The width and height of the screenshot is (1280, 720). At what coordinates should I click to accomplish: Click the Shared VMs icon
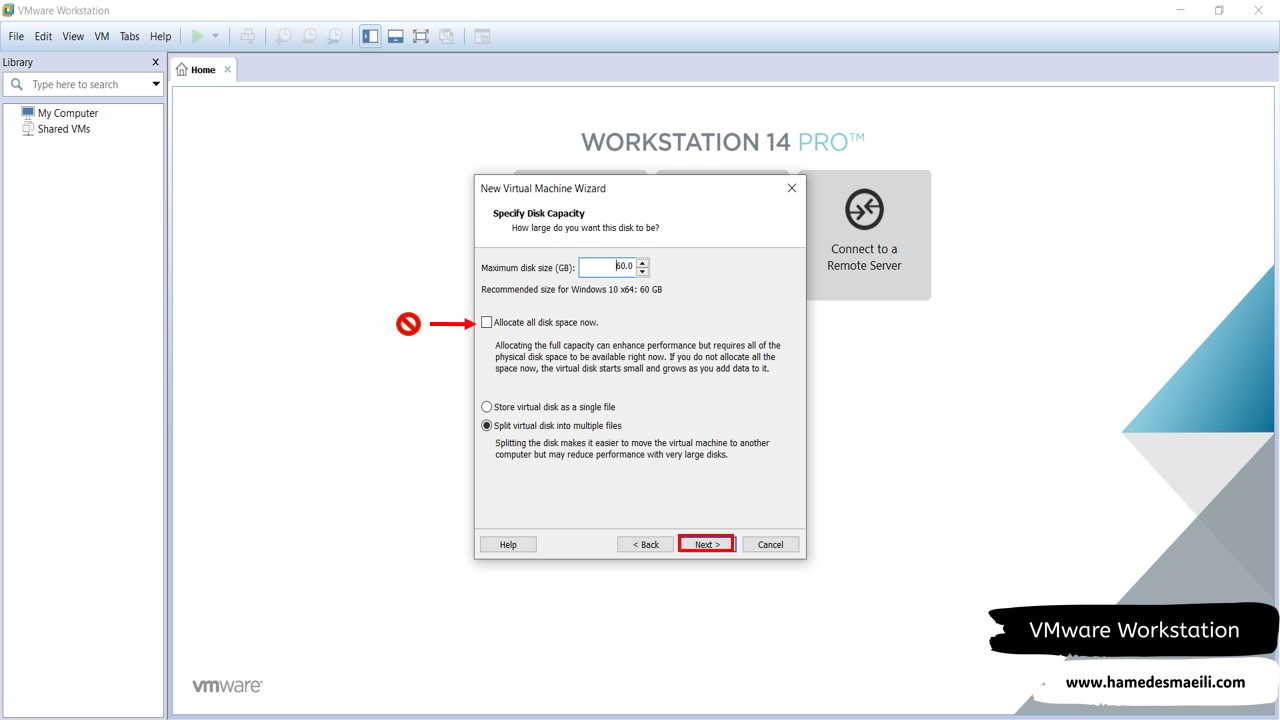coord(28,129)
